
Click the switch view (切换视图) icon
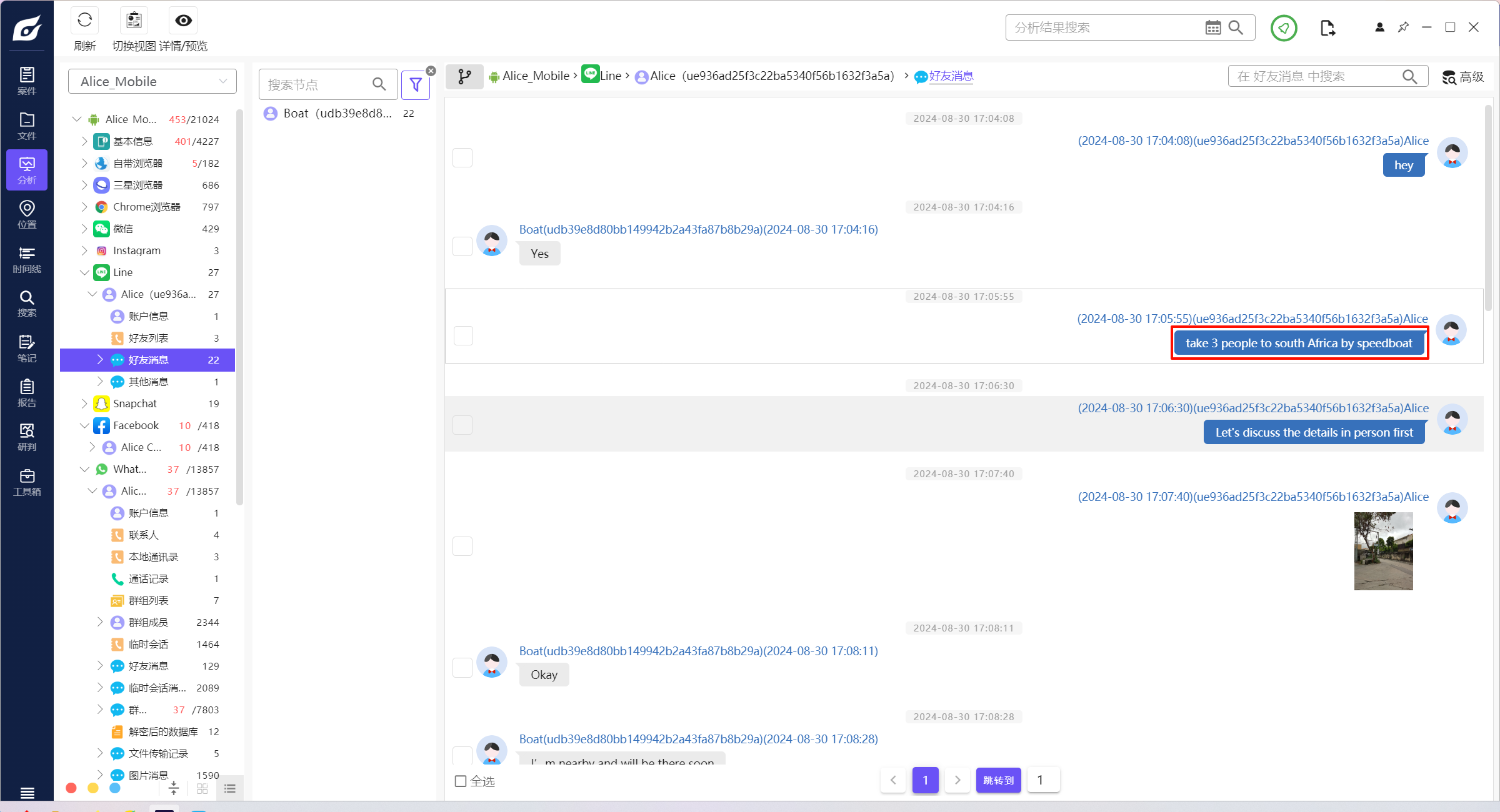134,21
